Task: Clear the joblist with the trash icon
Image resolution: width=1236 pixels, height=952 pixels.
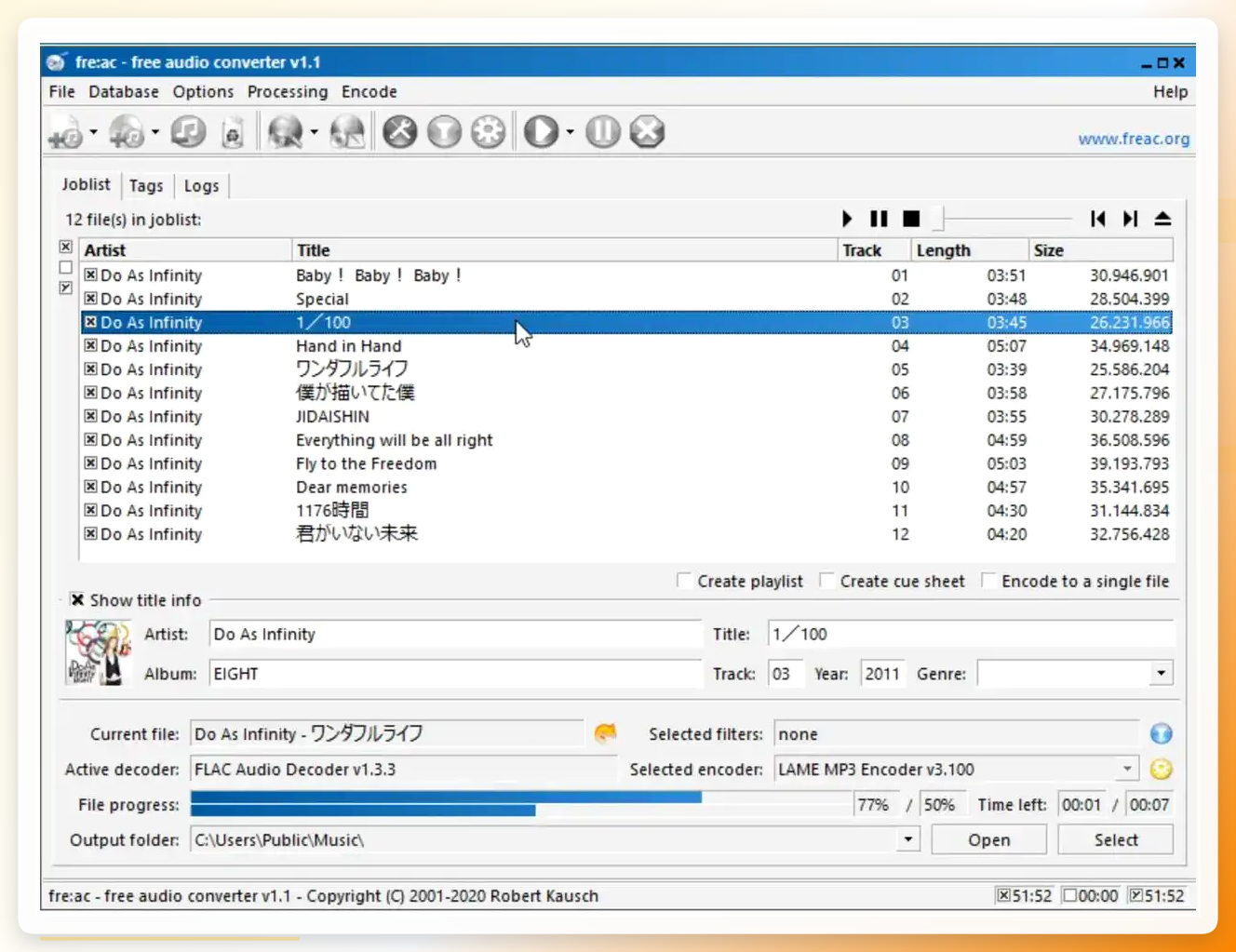Action: tap(233, 132)
